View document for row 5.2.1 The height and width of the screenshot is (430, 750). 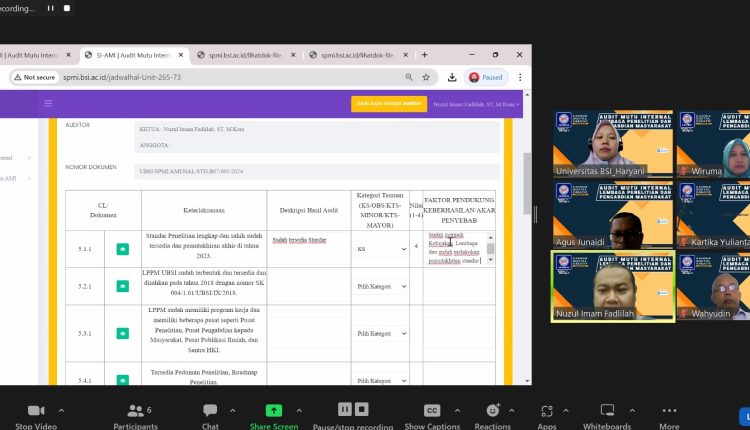point(122,286)
